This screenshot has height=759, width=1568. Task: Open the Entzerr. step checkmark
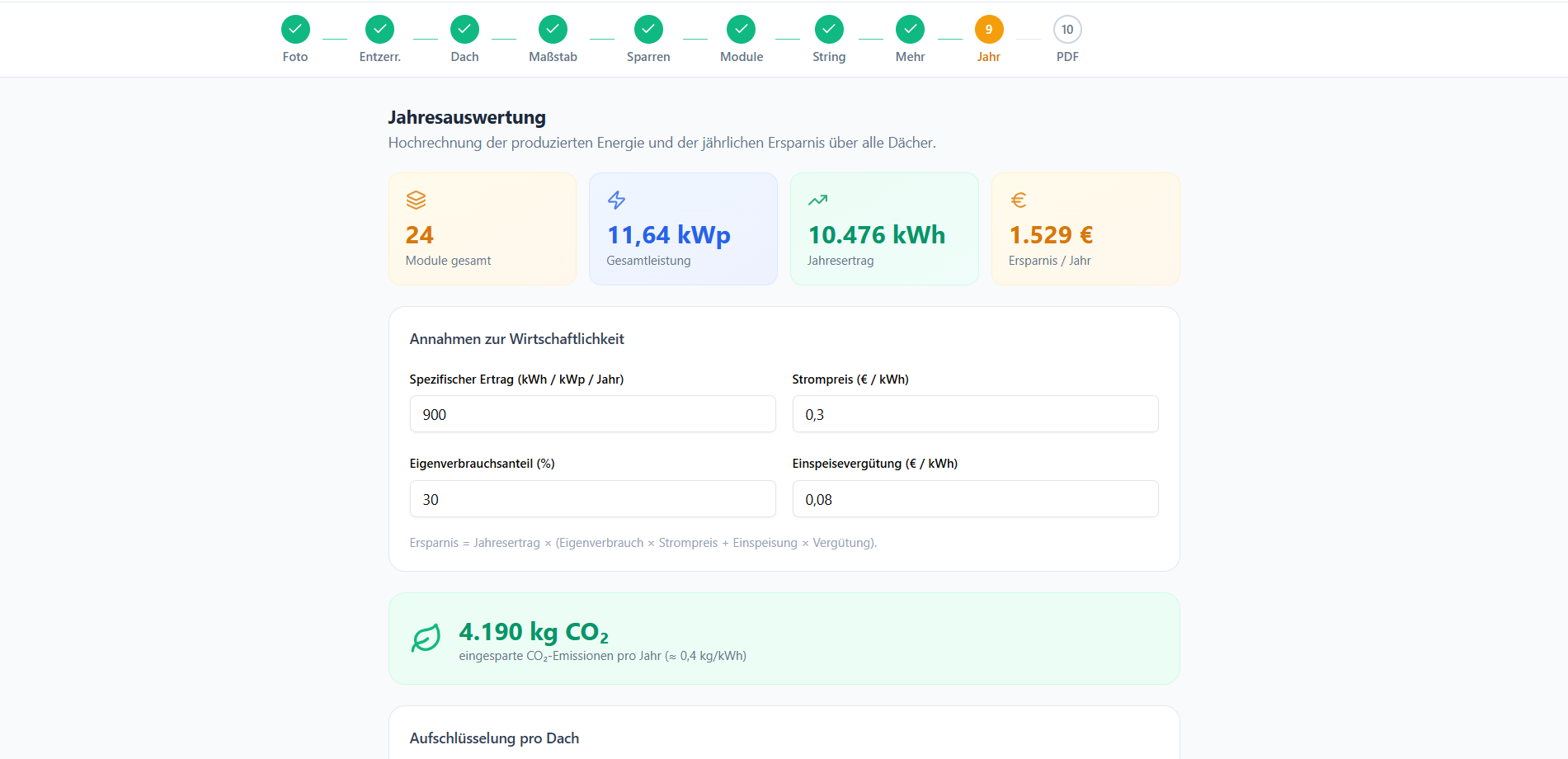point(379,30)
